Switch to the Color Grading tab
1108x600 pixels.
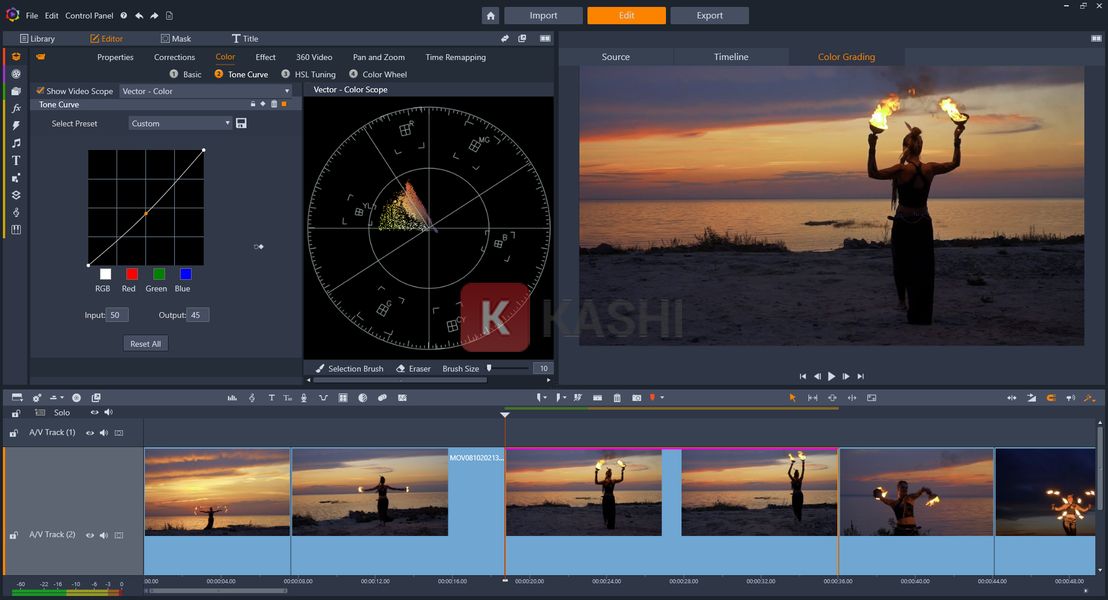click(845, 57)
